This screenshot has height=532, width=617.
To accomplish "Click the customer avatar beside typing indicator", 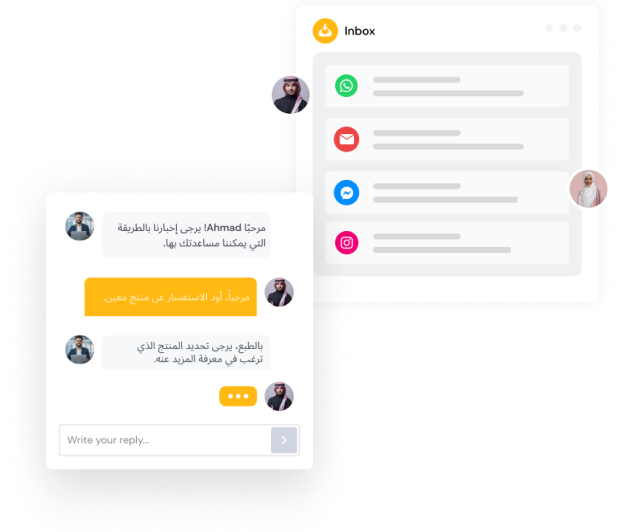I will pyautogui.click(x=279, y=396).
